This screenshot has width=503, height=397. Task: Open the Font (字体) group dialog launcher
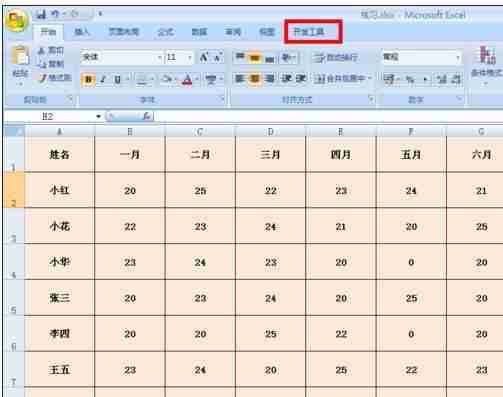[x=222, y=99]
